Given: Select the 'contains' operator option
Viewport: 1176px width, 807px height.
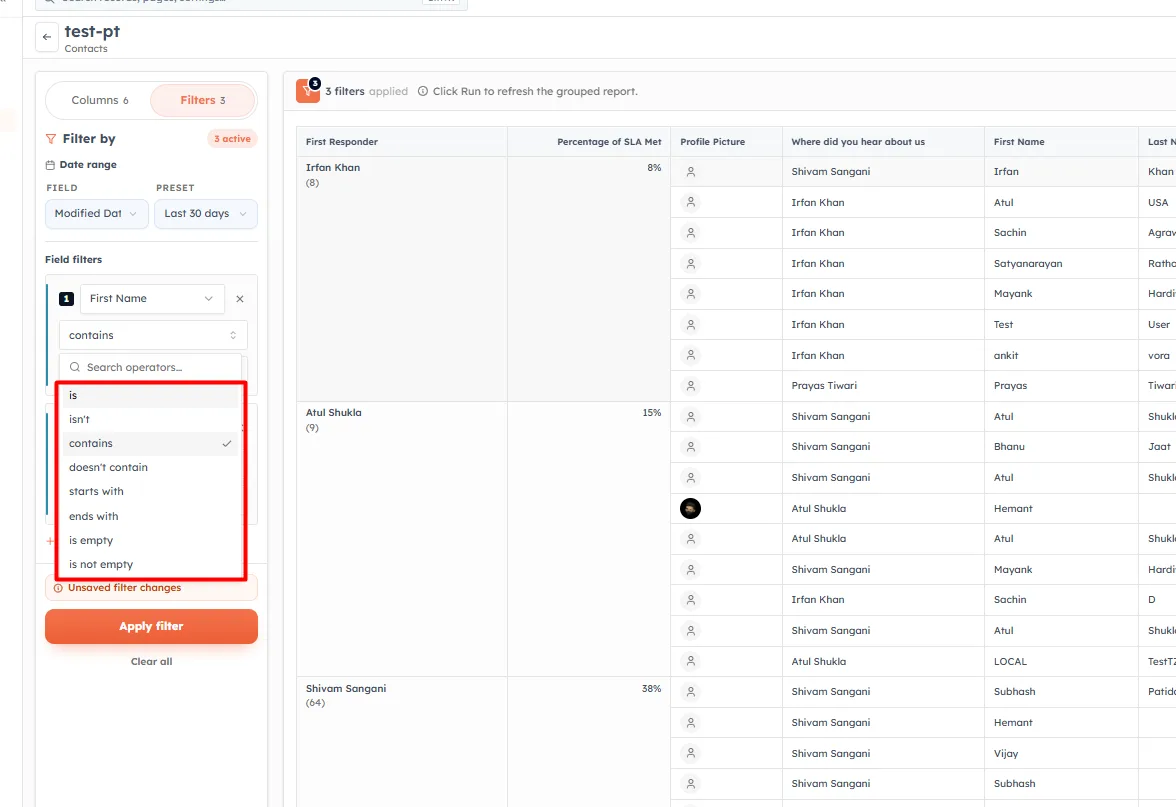Looking at the screenshot, I should (x=150, y=443).
